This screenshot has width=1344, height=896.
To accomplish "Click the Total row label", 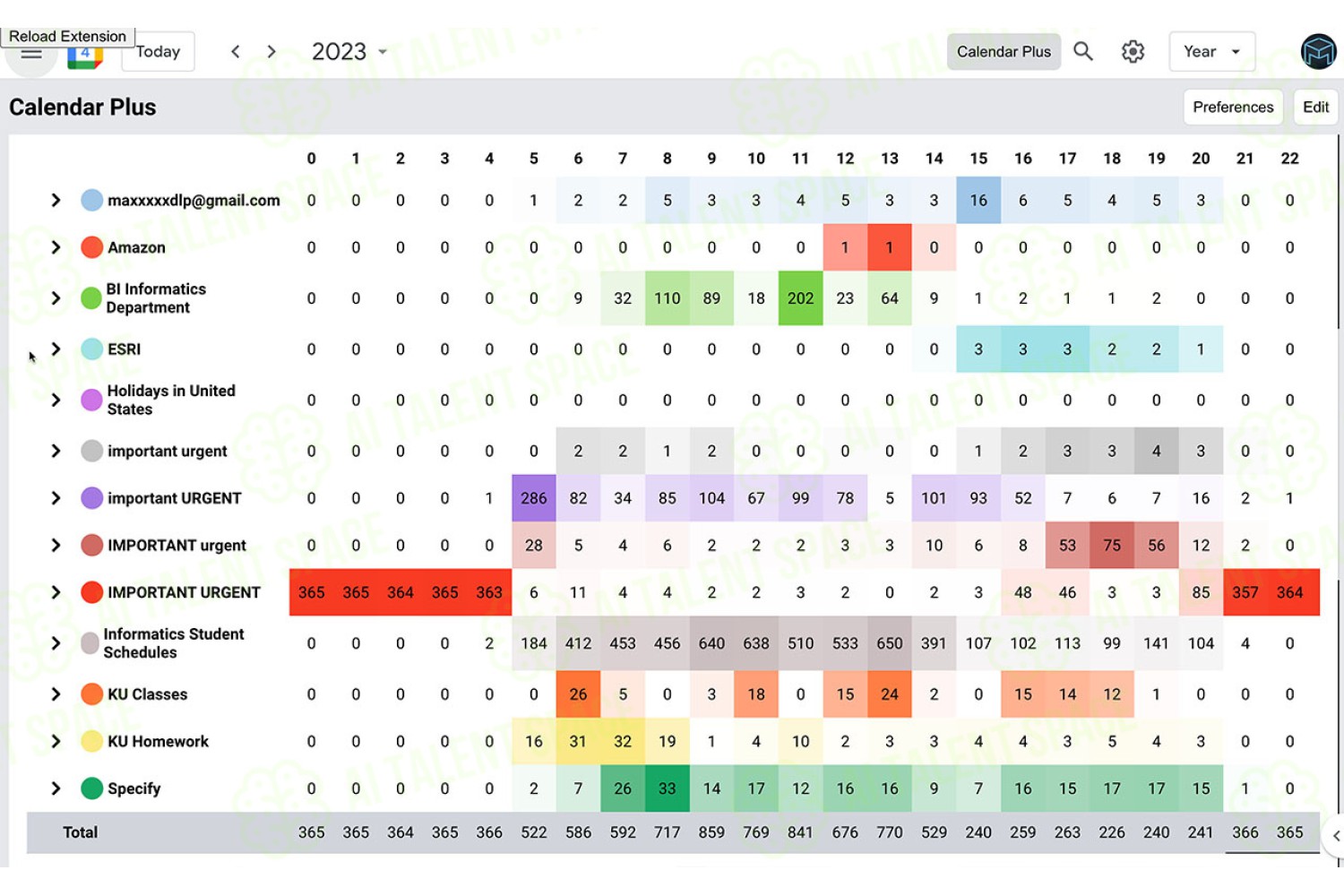I will (80, 832).
